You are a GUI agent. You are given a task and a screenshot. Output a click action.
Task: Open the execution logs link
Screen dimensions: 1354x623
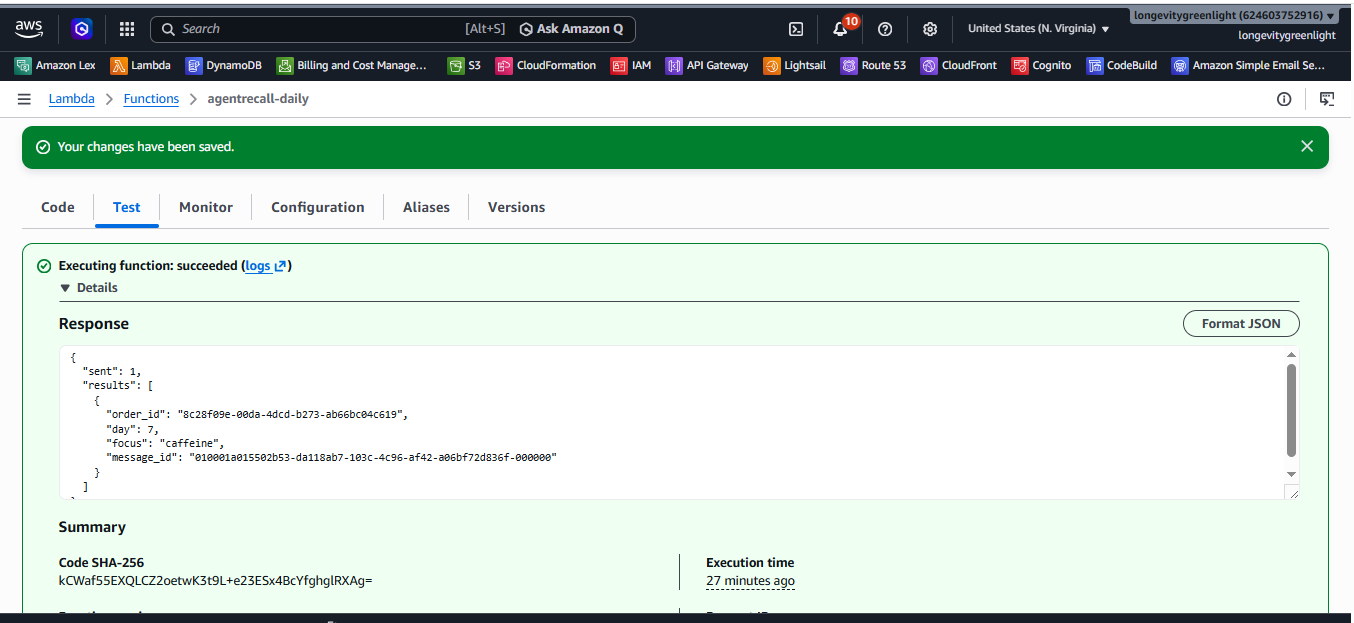[x=265, y=266]
